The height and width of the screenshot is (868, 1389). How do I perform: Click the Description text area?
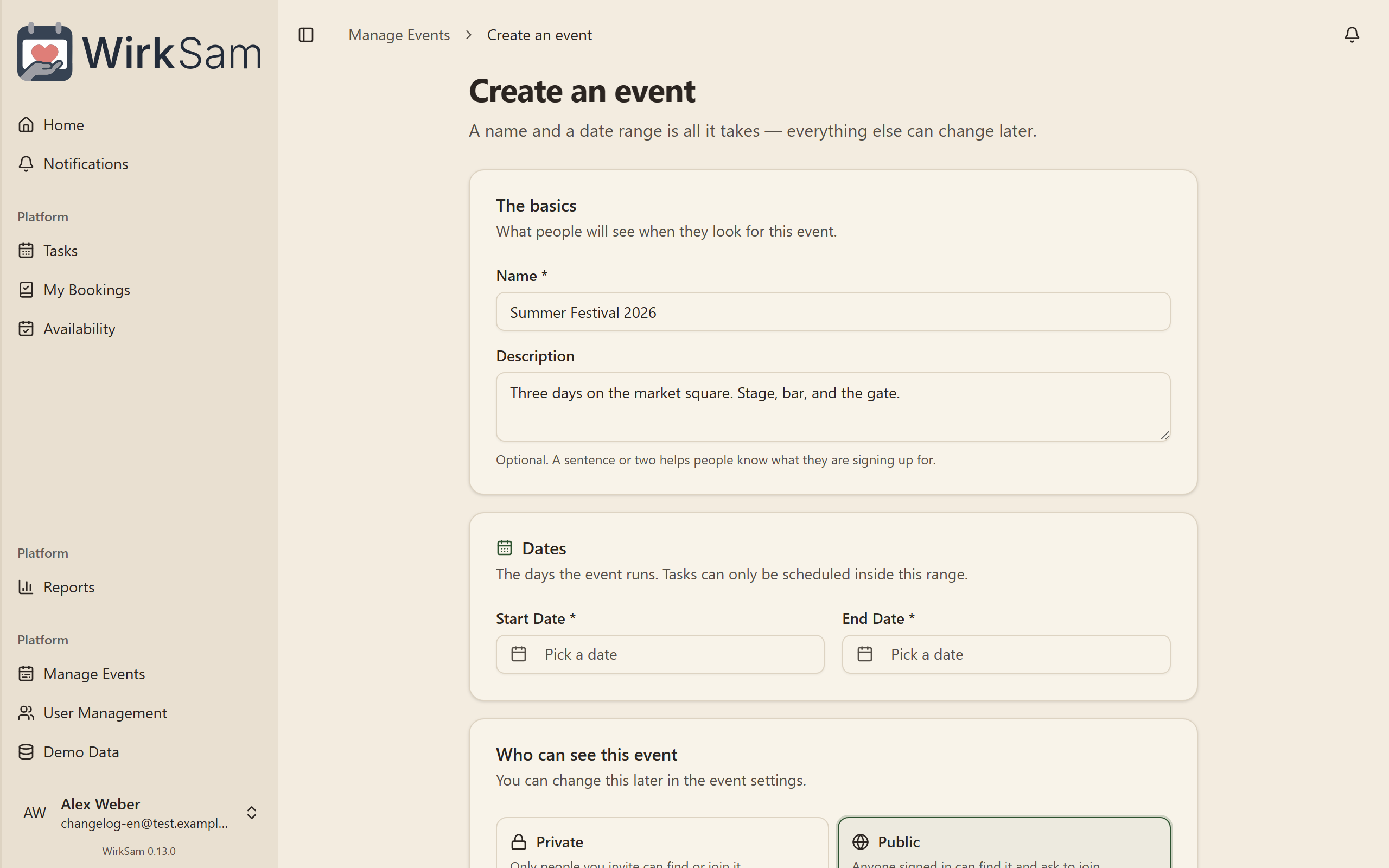click(x=833, y=406)
